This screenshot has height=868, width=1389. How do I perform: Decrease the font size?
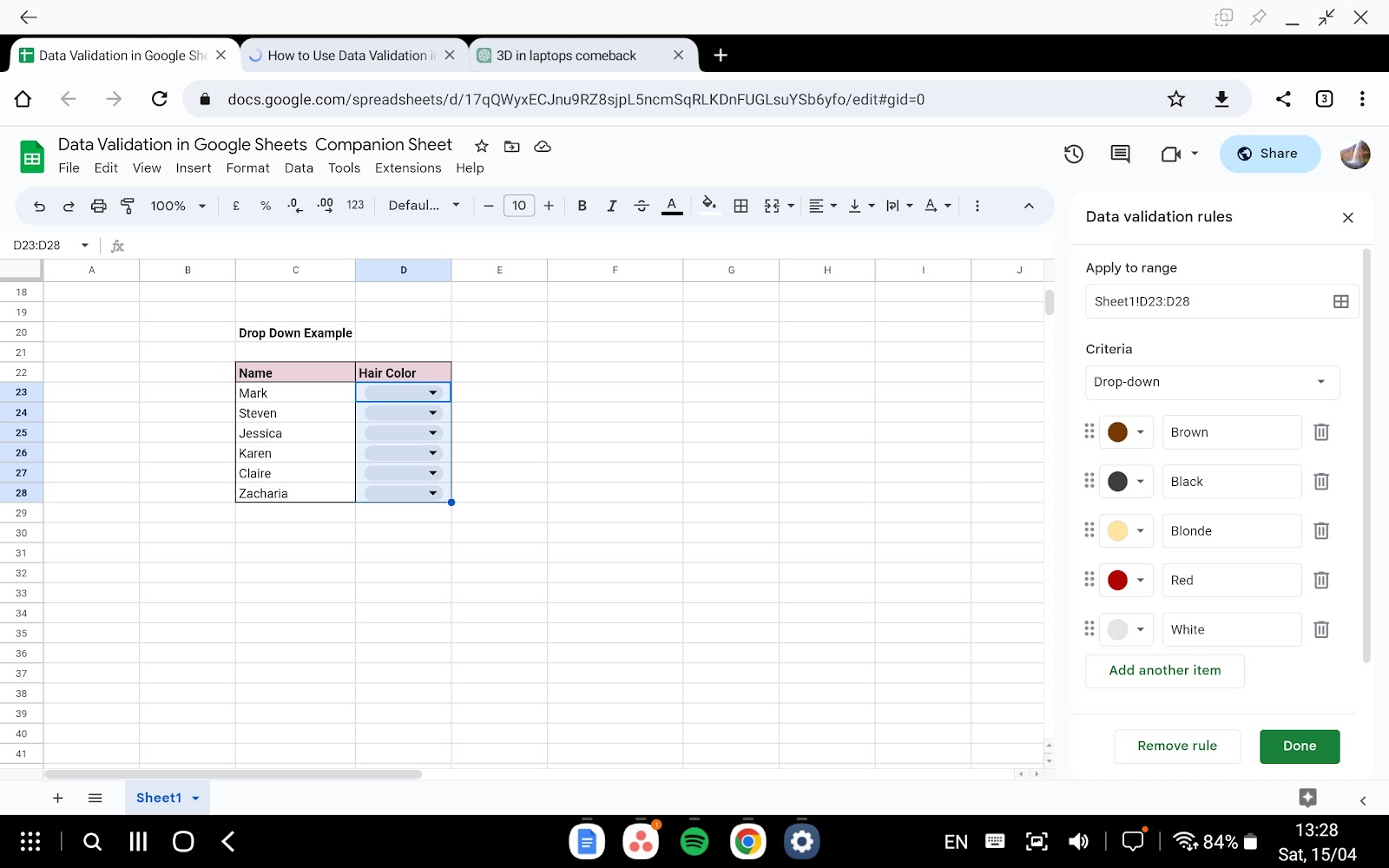pyautogui.click(x=489, y=206)
